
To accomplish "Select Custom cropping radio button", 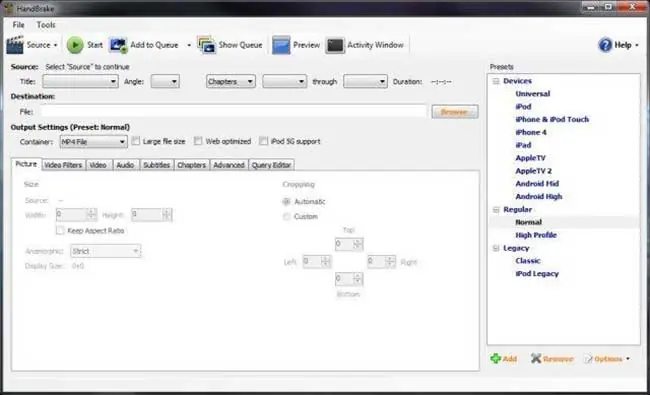I will point(286,217).
